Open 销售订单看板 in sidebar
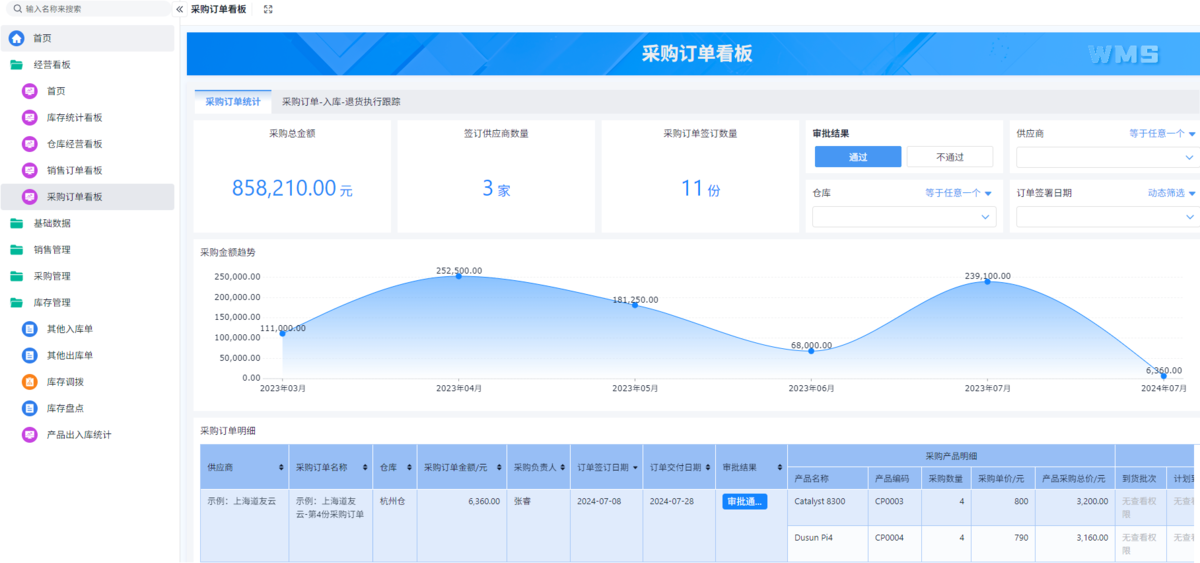 (74, 170)
